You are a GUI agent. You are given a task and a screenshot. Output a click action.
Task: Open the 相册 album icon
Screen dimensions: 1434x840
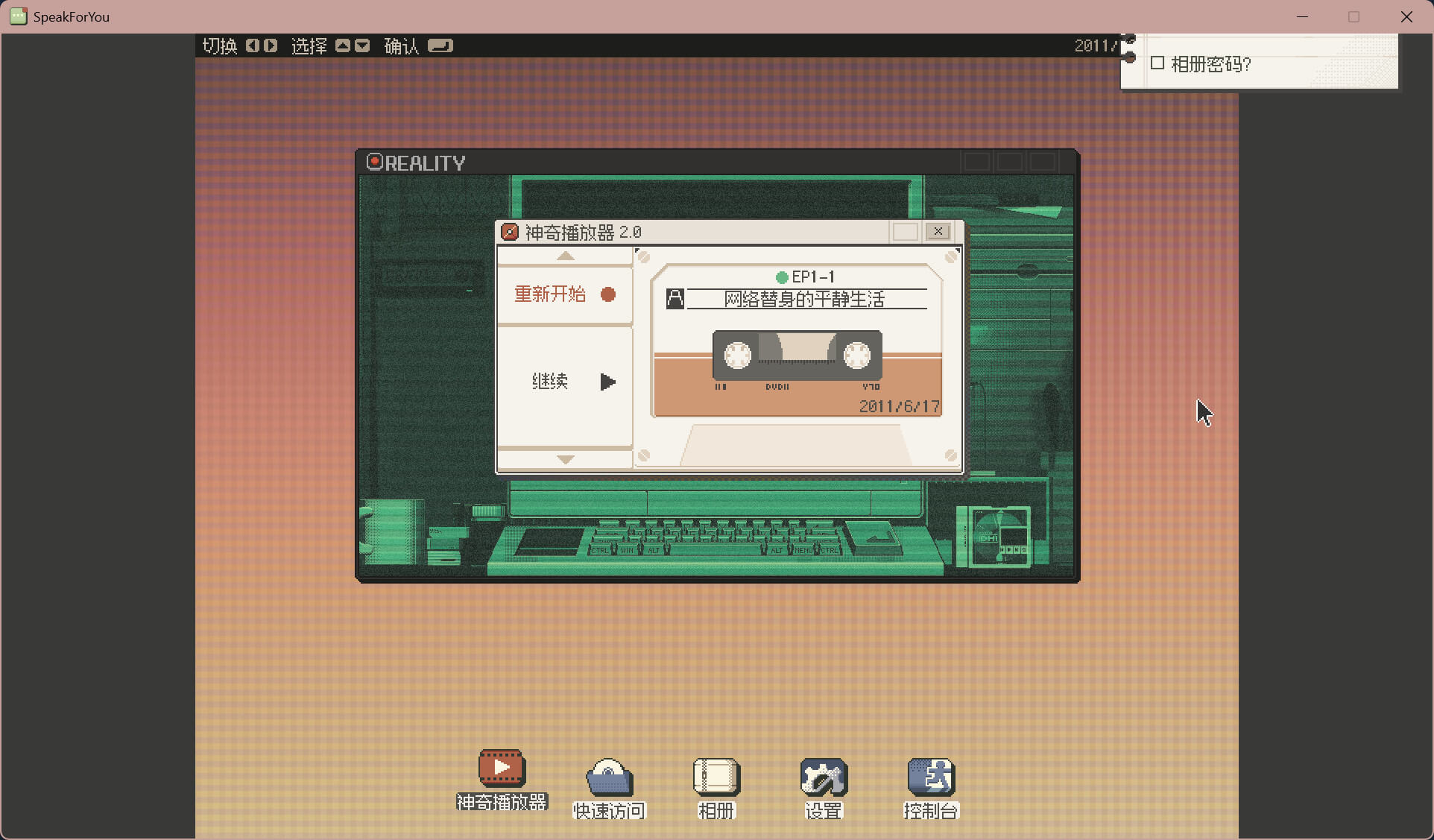(716, 777)
